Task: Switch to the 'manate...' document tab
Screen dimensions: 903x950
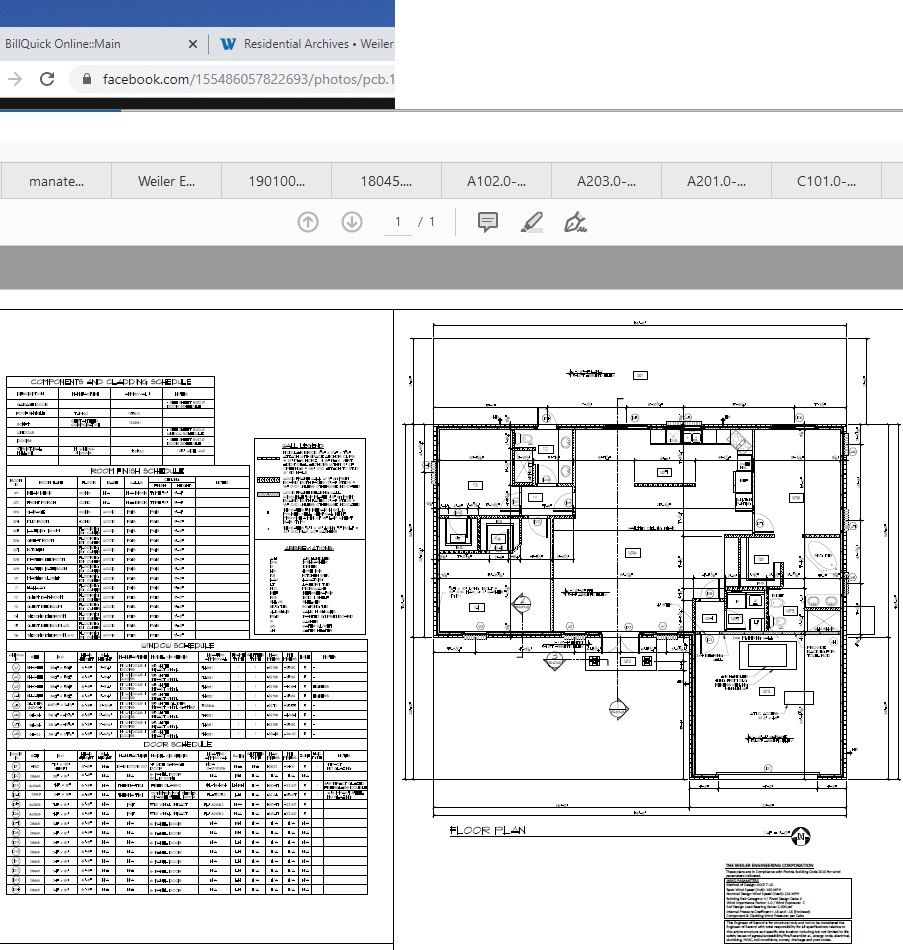Action: [57, 181]
